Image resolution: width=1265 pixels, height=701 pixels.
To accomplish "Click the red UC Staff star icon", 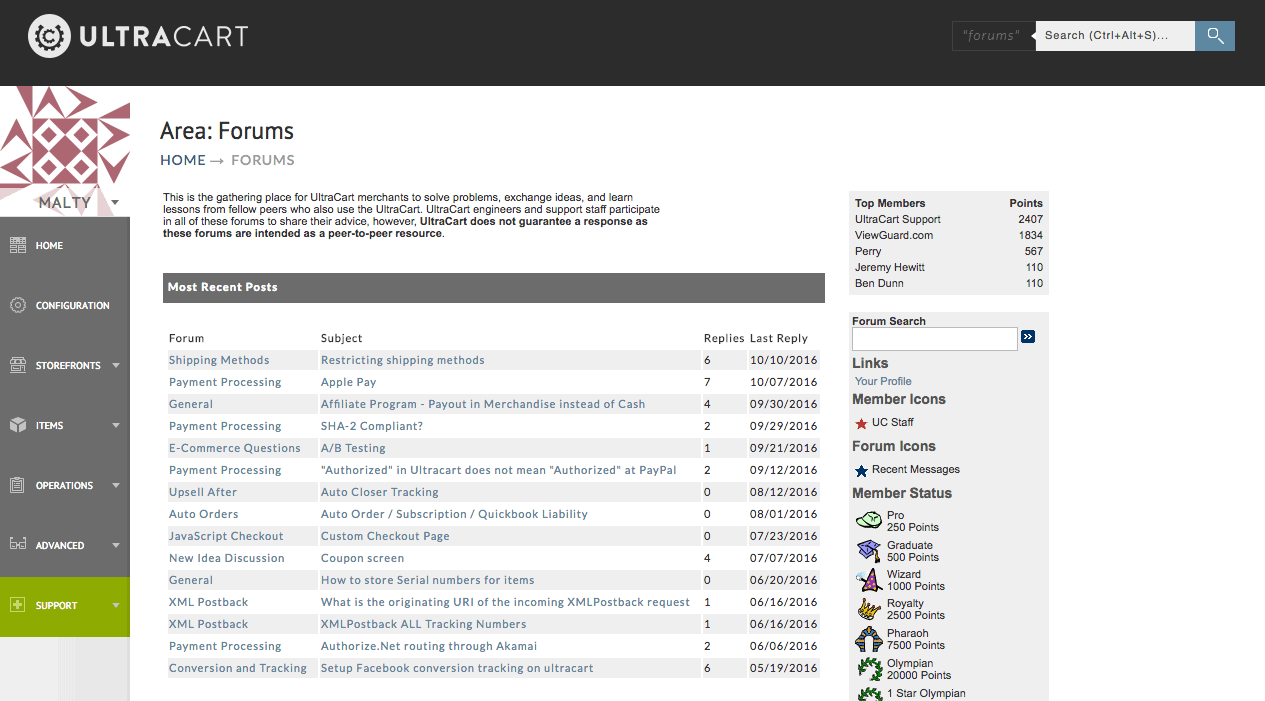I will click(x=861, y=423).
